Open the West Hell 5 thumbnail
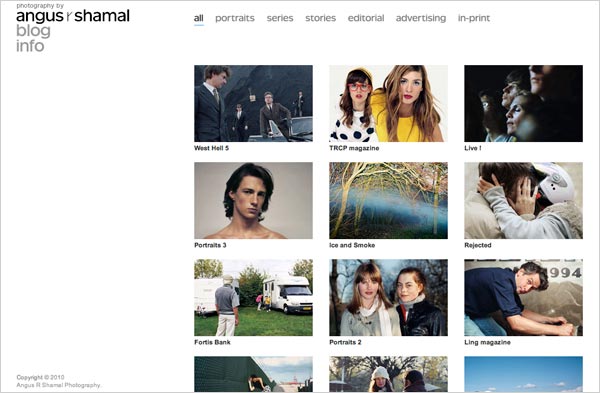 (253, 103)
